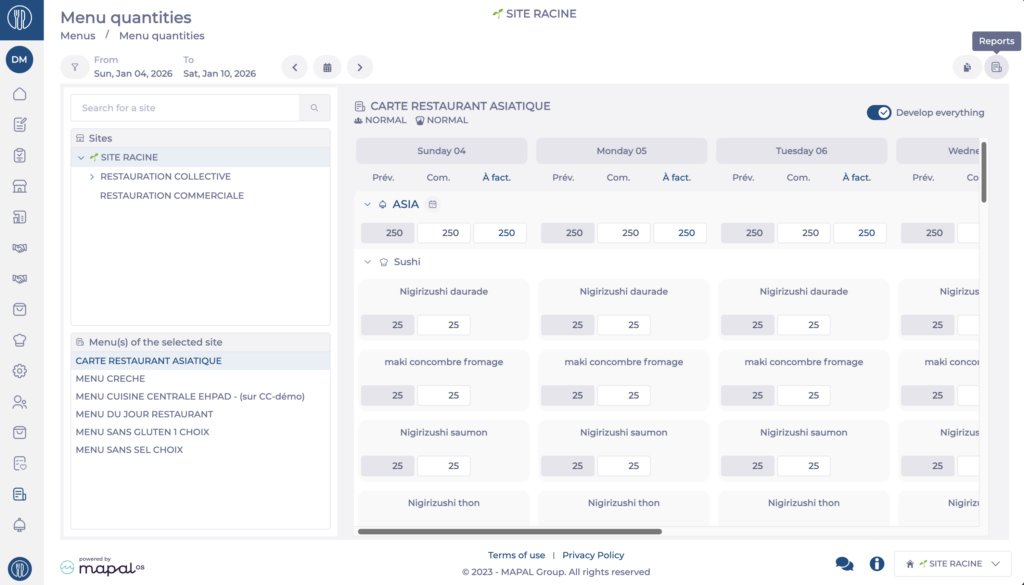Open the service bell sidebar icon

coord(20,525)
